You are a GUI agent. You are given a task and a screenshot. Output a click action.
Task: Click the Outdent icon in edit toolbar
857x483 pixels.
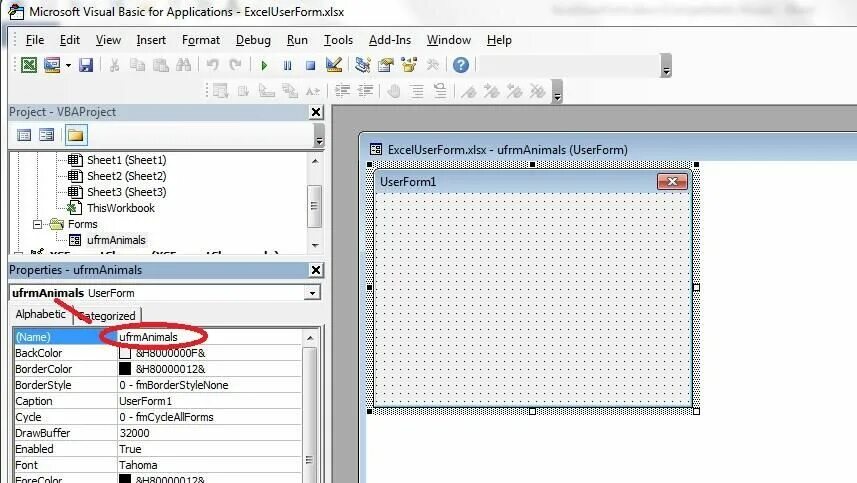click(x=366, y=91)
